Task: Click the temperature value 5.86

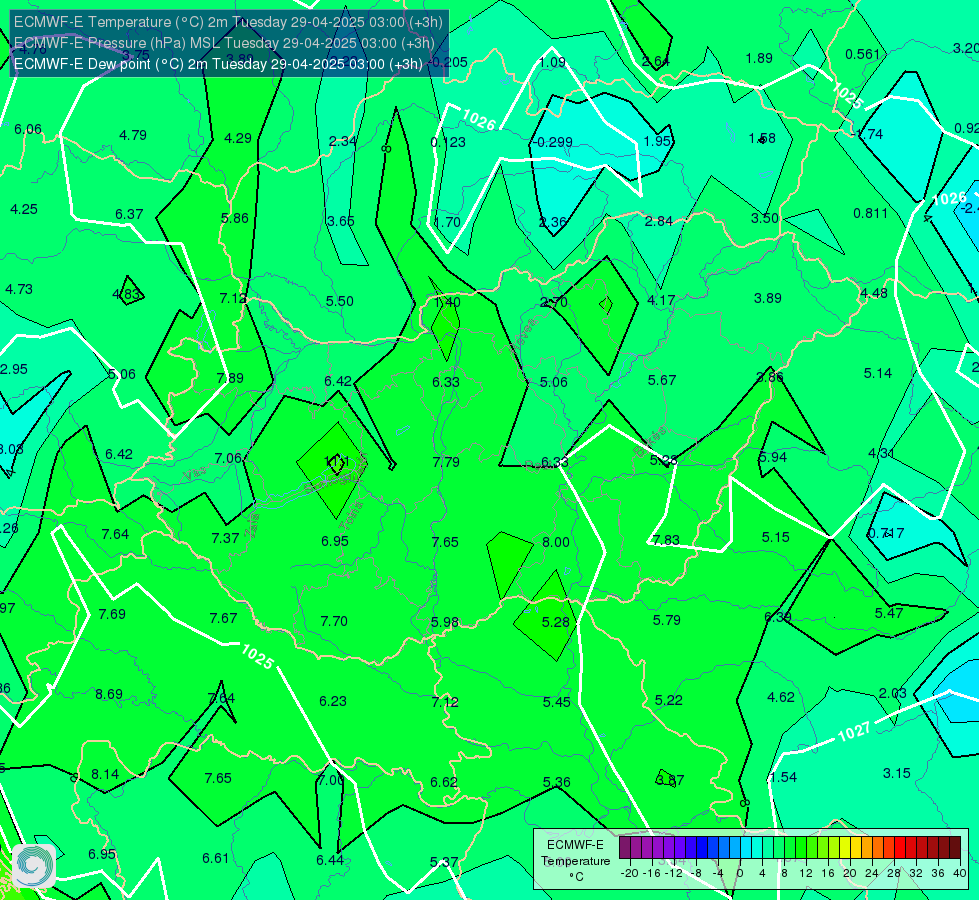Action: (235, 218)
